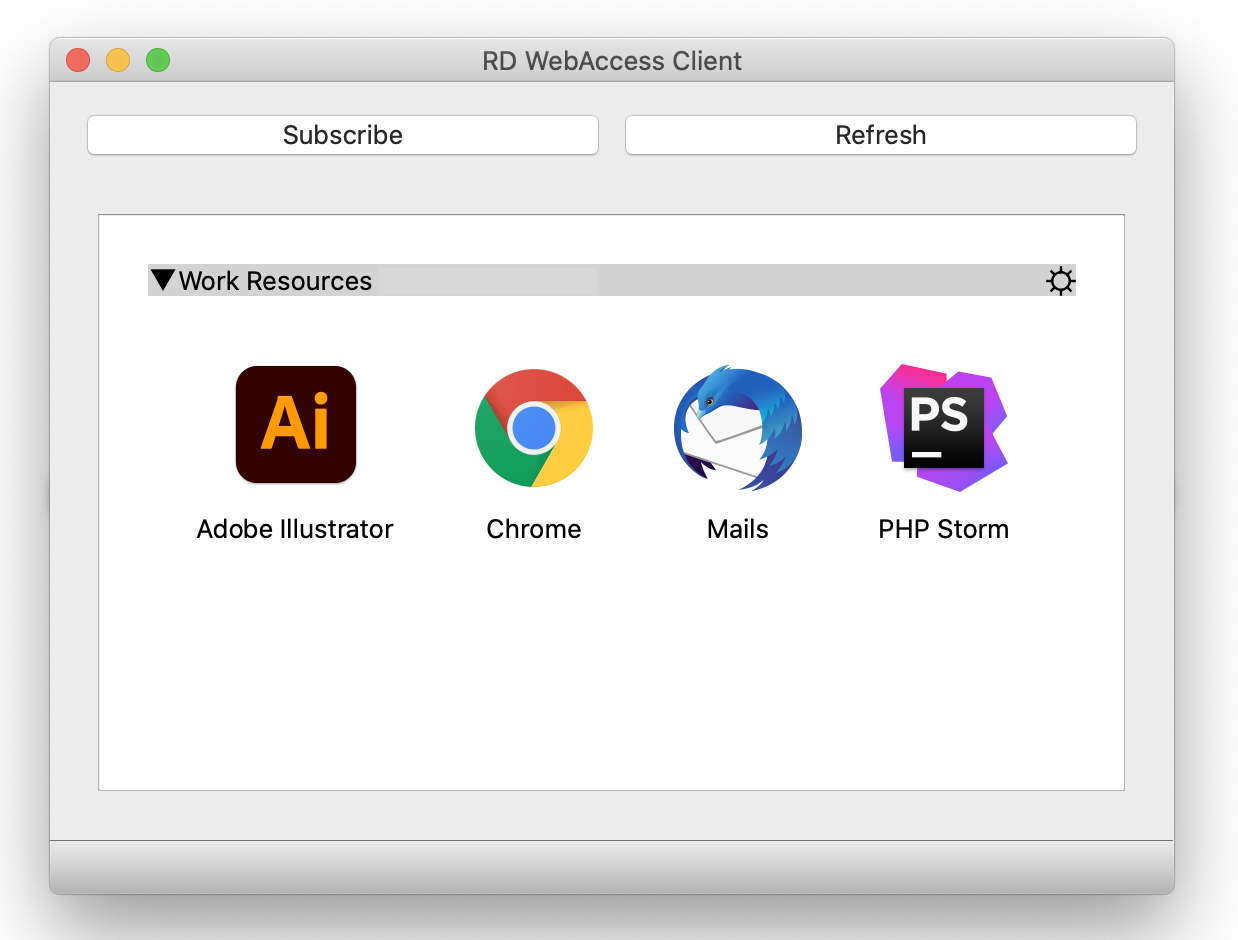Maximize the window with green button
Viewport: 1238px width, 940px height.
click(158, 60)
